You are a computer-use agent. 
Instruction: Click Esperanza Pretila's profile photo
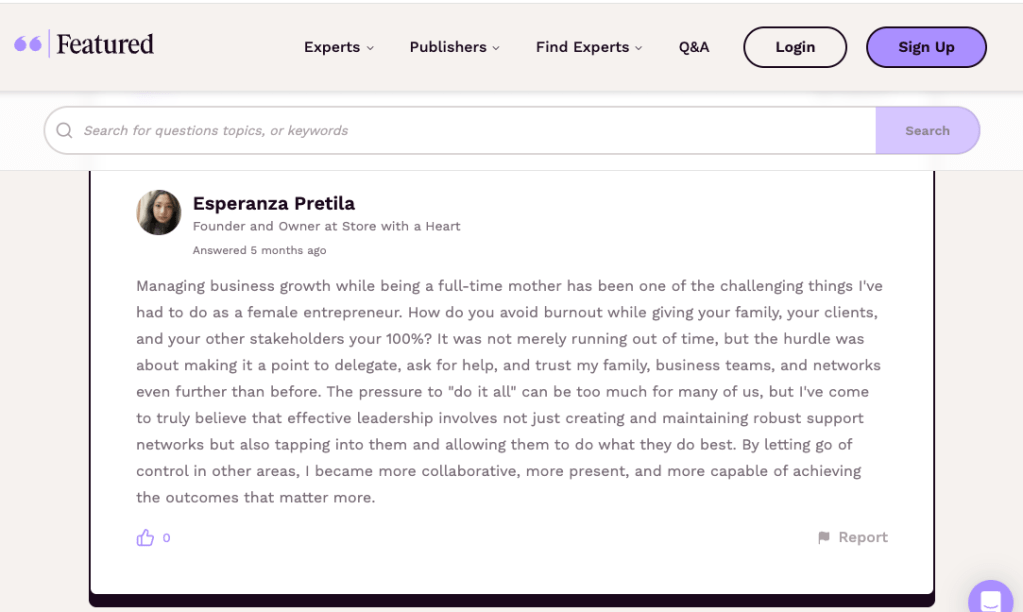159,212
